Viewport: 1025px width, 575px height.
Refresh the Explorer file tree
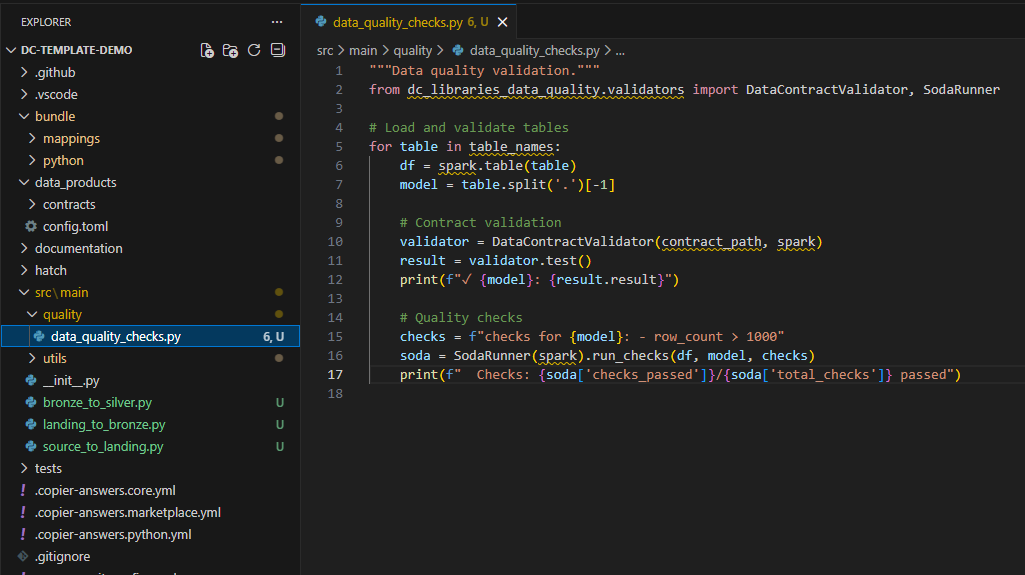(254, 50)
